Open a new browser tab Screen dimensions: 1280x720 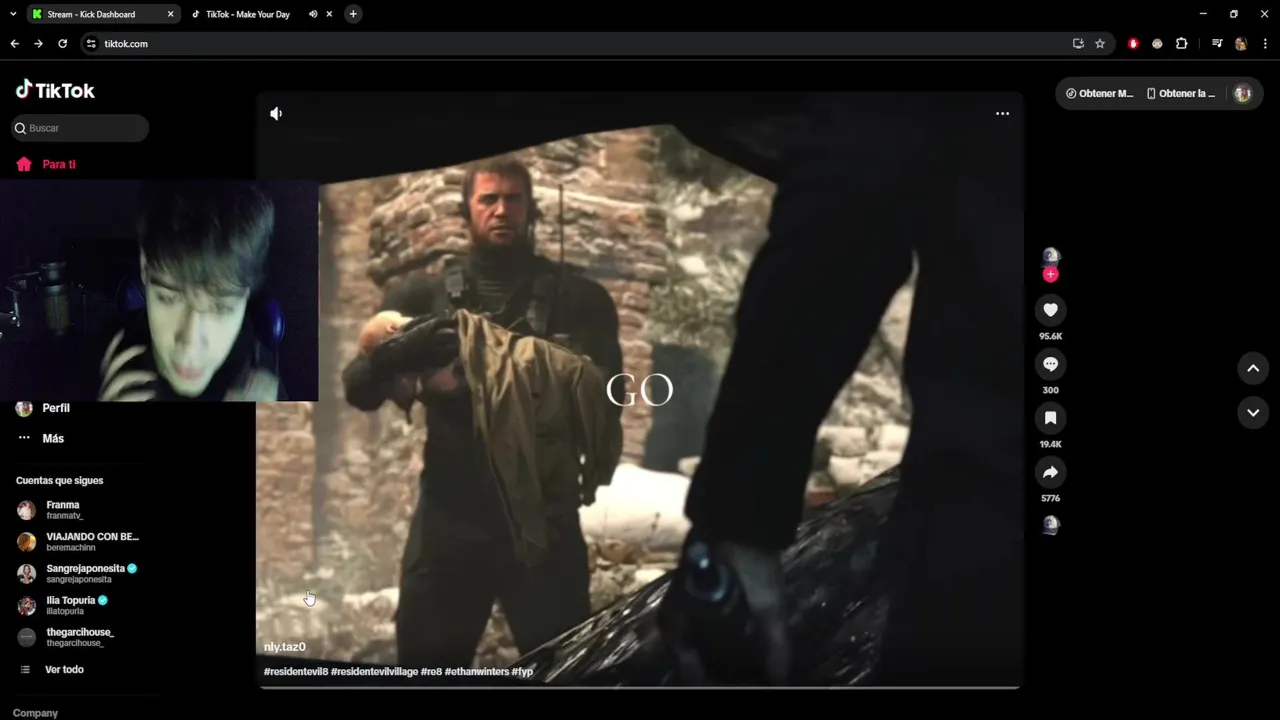pos(353,14)
